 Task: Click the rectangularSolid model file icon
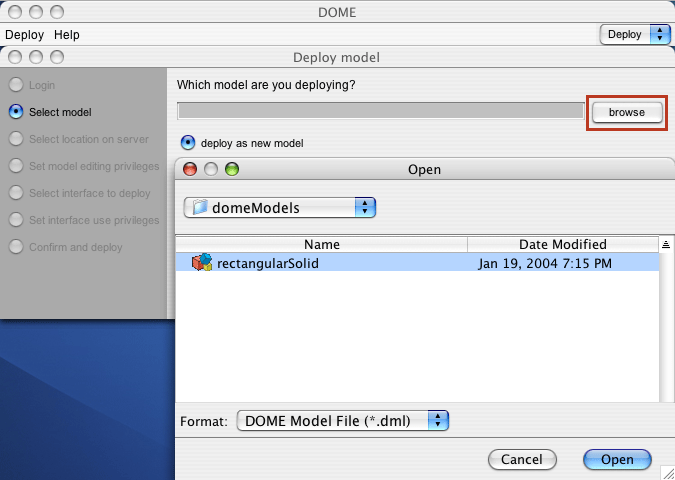click(x=202, y=262)
